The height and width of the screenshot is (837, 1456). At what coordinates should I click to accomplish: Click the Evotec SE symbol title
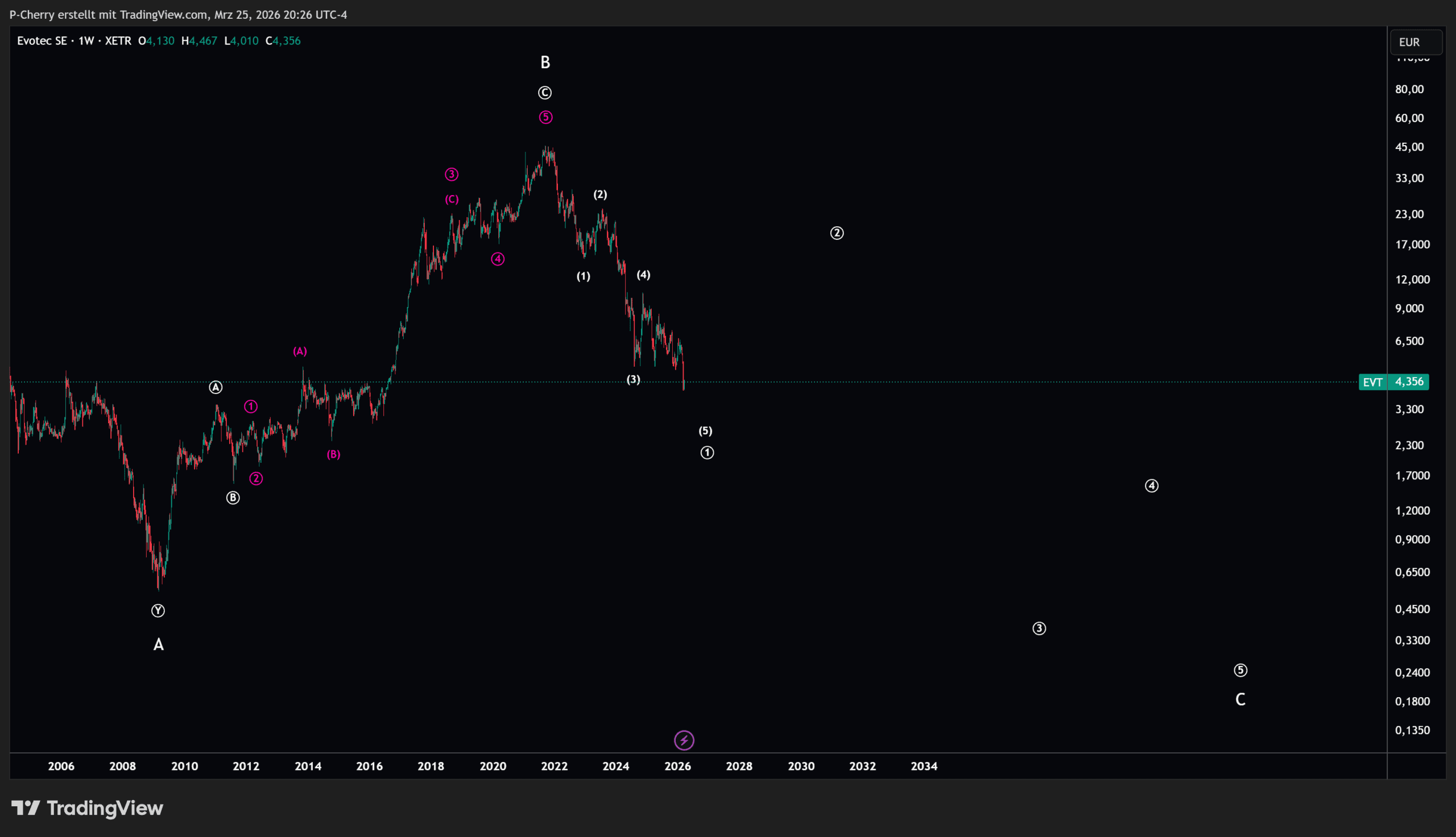pyautogui.click(x=42, y=41)
